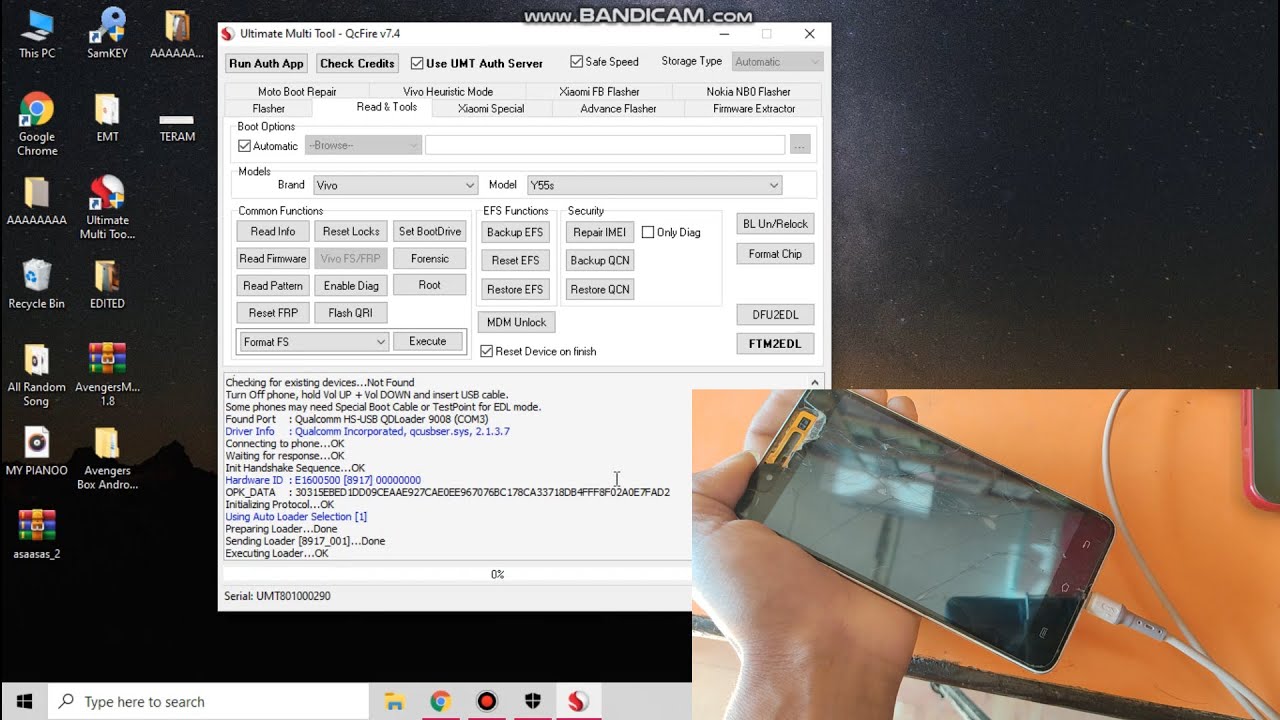Click BL Un/Relock button
The image size is (1280, 720).
775,224
